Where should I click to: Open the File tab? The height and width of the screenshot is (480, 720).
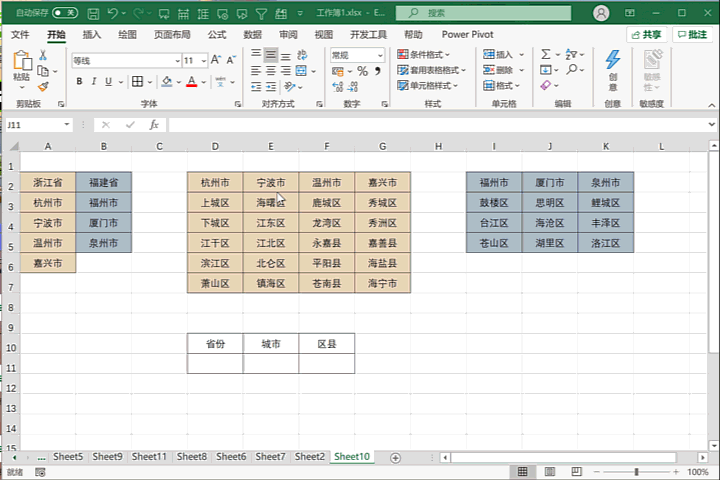coord(20,34)
